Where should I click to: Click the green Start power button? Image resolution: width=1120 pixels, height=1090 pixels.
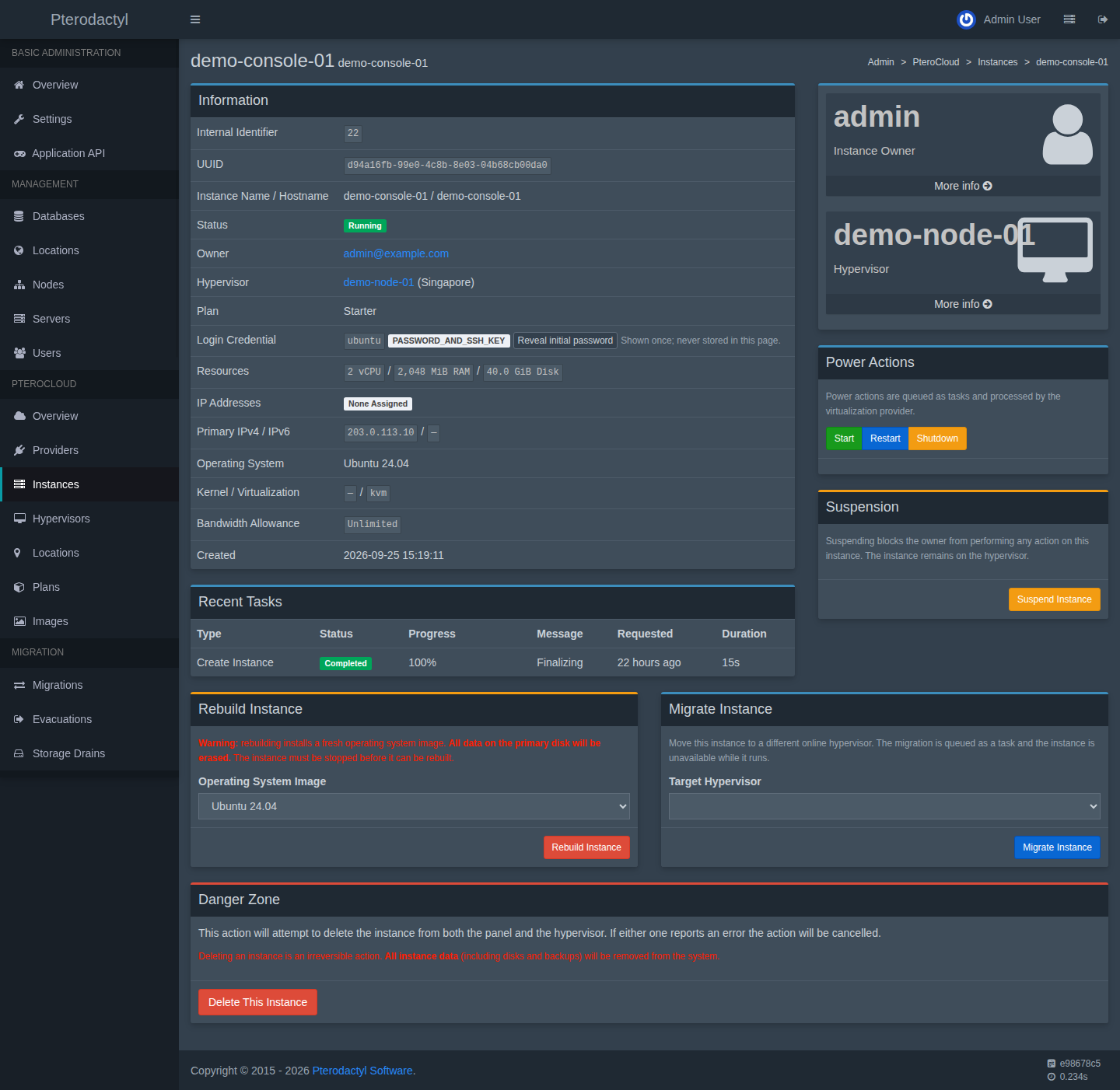click(x=844, y=438)
